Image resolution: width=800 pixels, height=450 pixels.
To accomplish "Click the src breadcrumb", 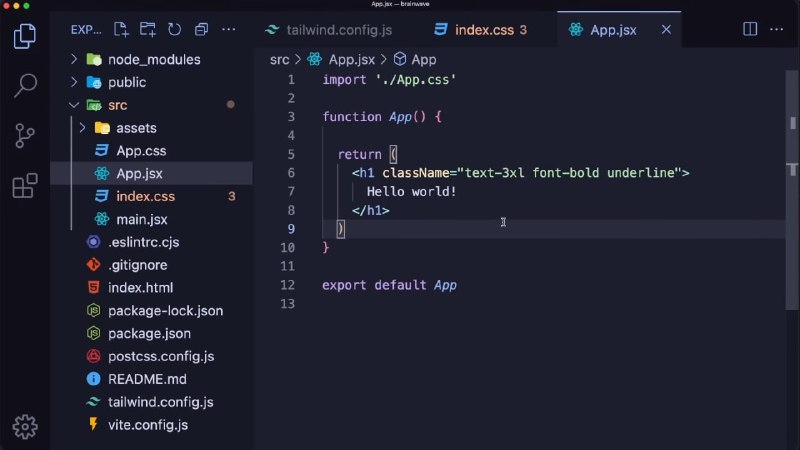I will 279,60.
